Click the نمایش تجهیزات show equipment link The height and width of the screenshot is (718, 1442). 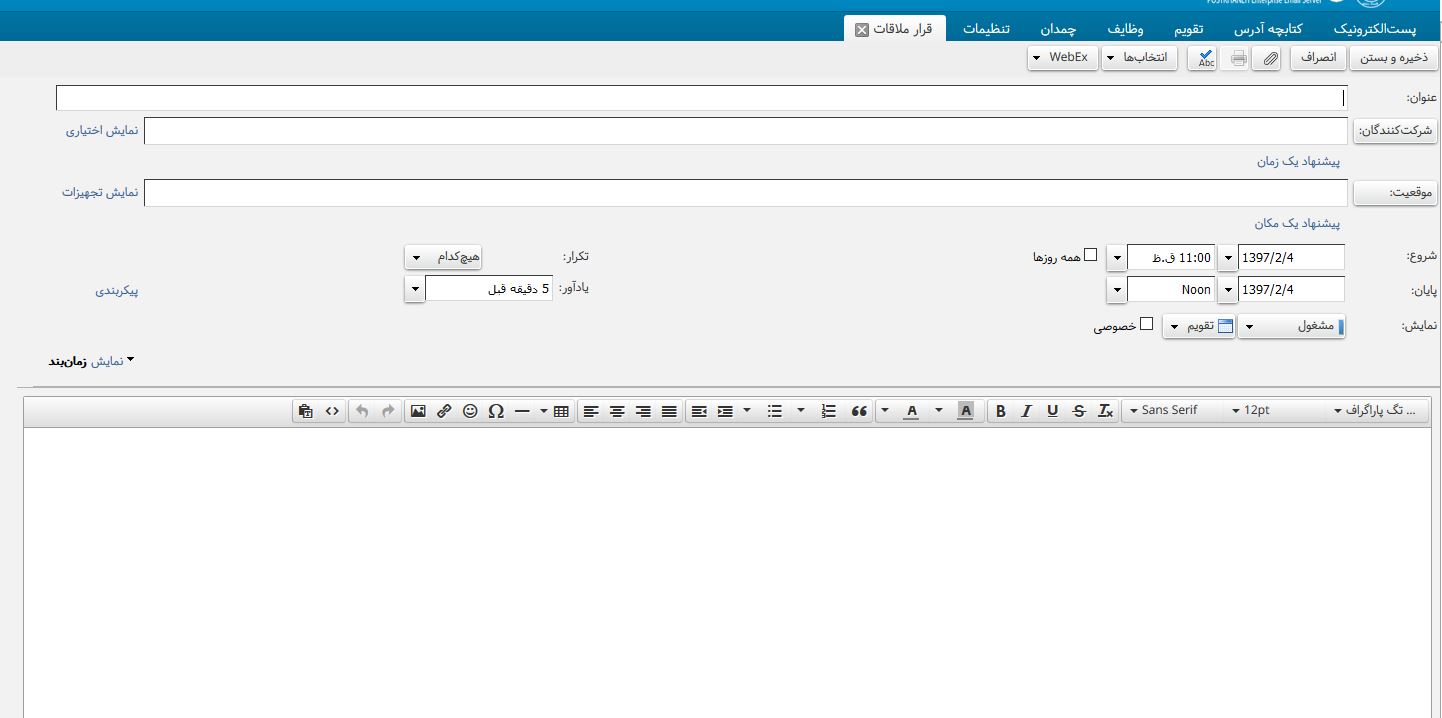point(100,192)
